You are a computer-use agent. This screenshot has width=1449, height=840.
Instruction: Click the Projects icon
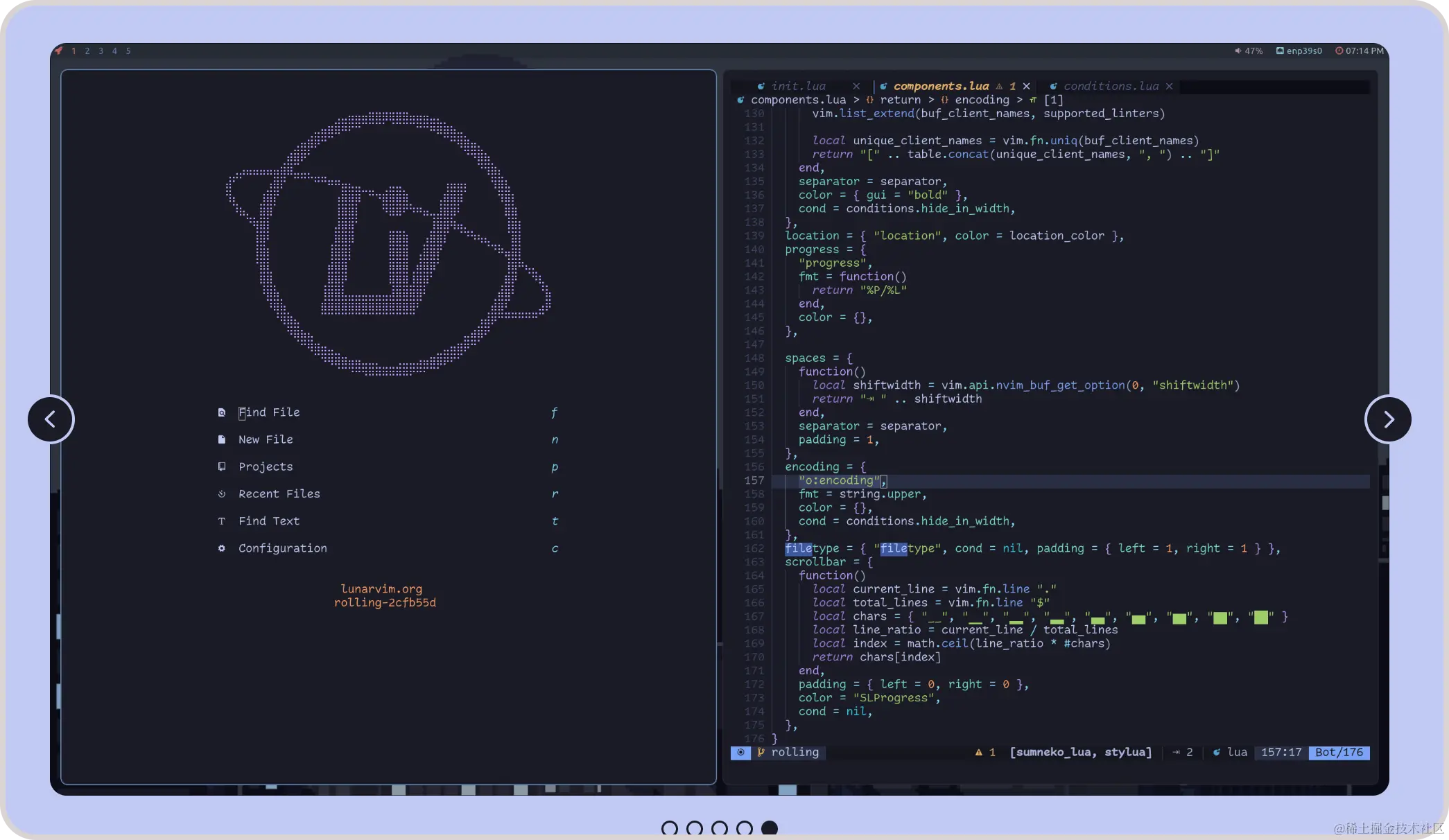[222, 466]
